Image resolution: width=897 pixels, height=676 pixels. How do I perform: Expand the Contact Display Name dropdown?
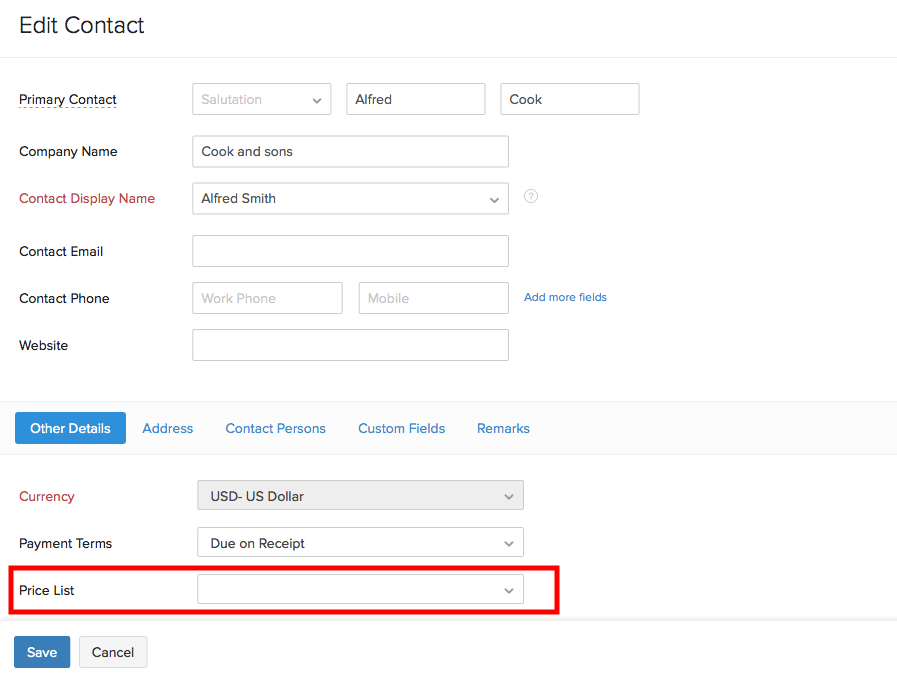coord(350,199)
